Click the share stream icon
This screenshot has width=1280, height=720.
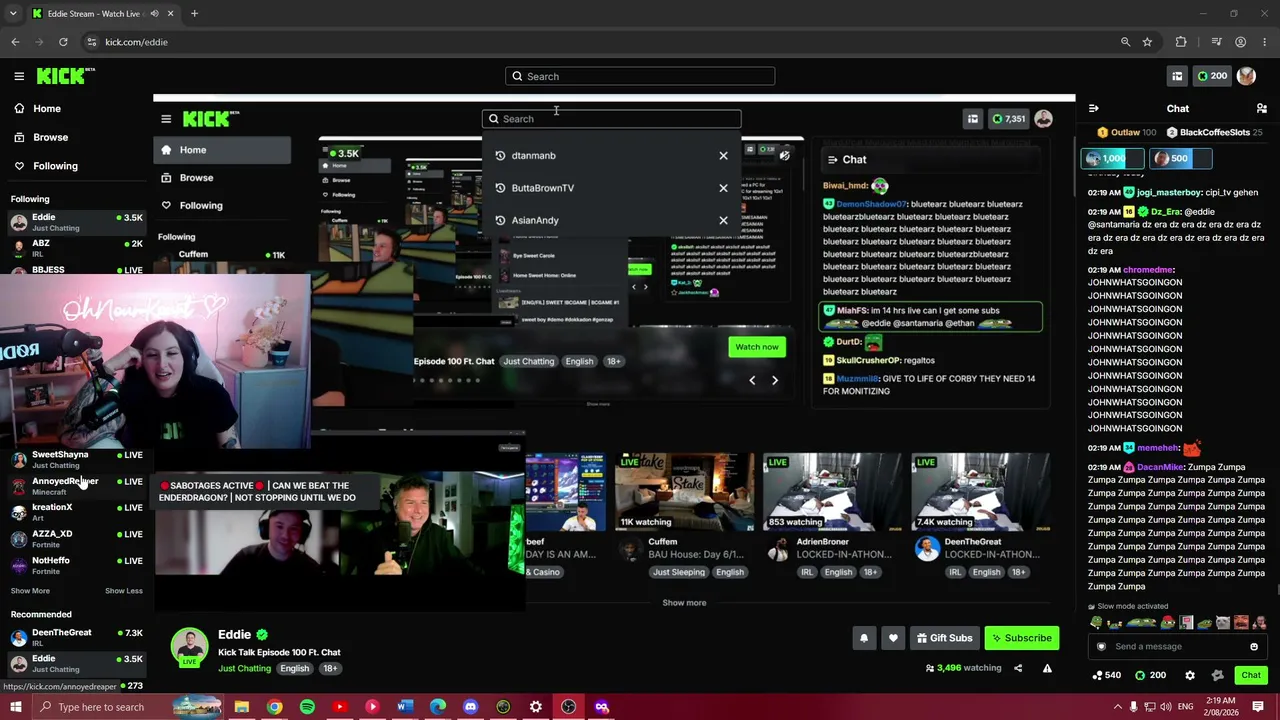tap(1018, 668)
